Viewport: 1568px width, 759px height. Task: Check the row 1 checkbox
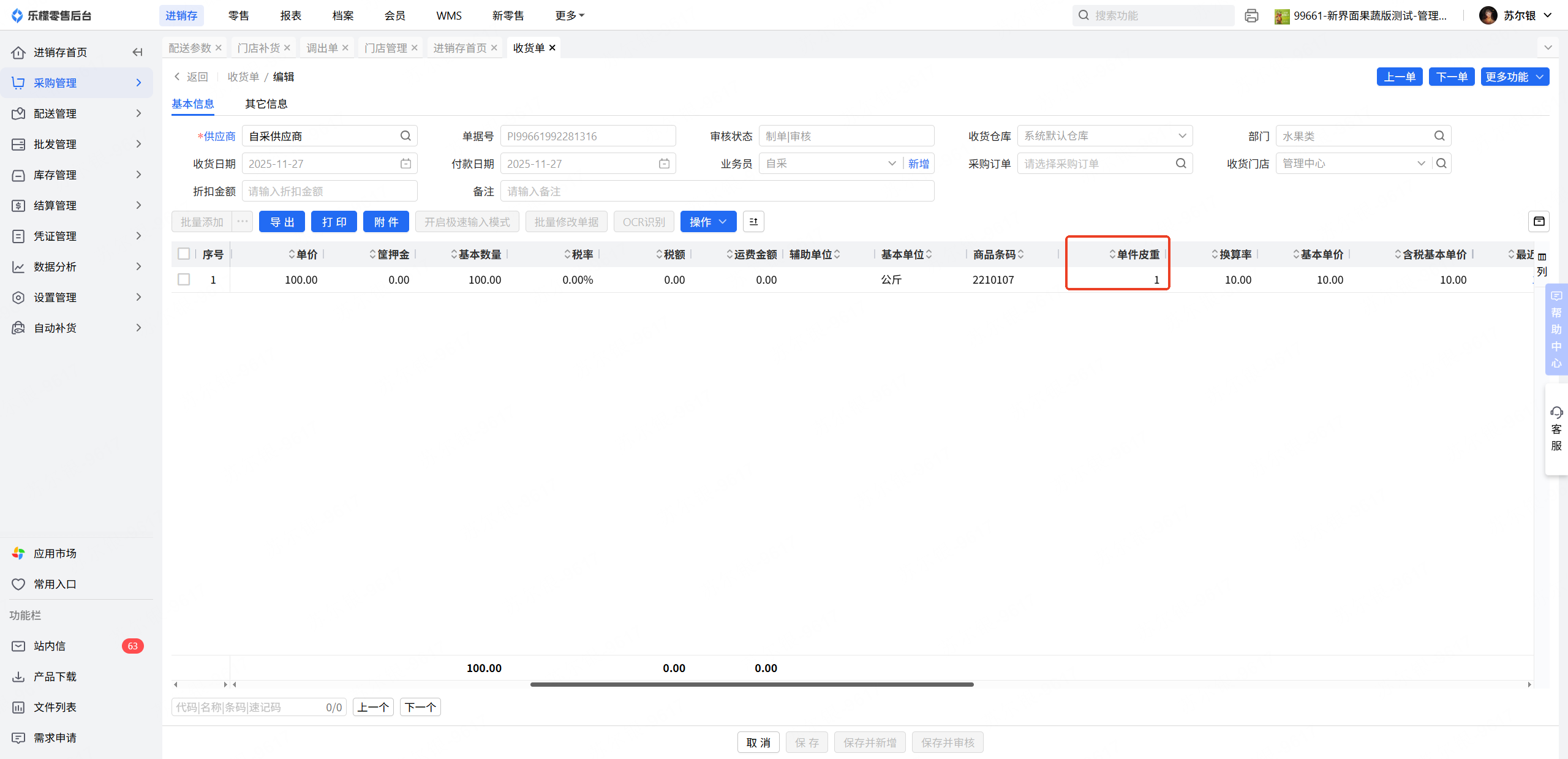[x=184, y=279]
